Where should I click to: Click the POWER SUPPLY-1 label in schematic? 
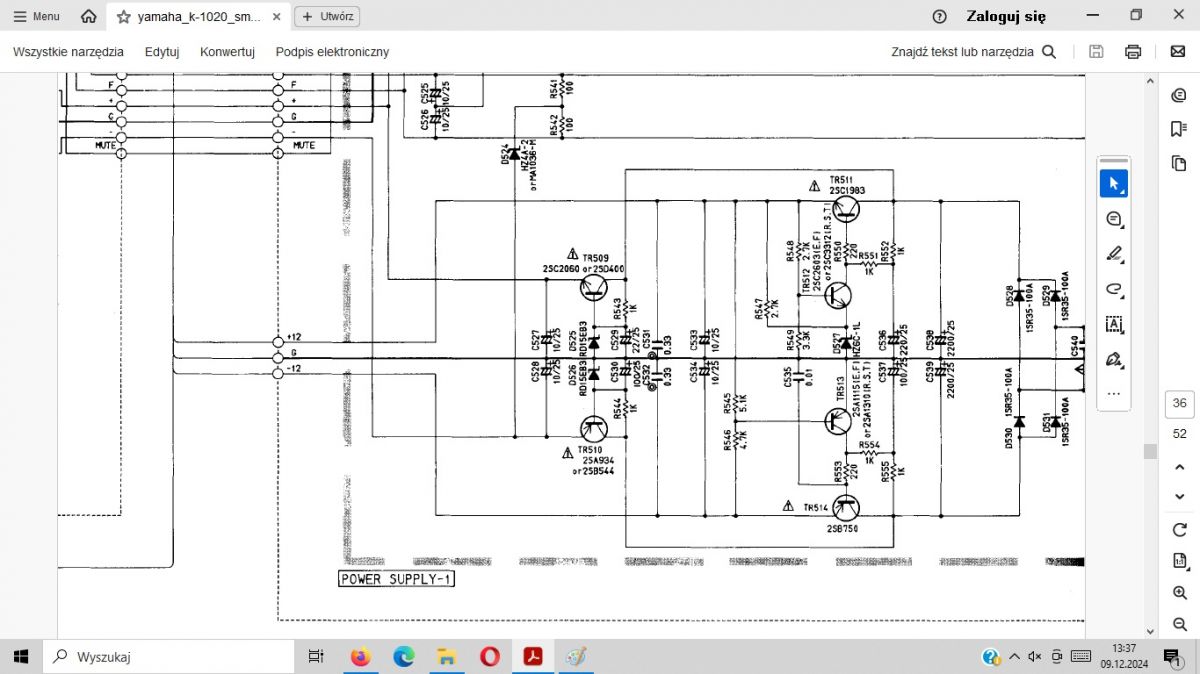(396, 579)
